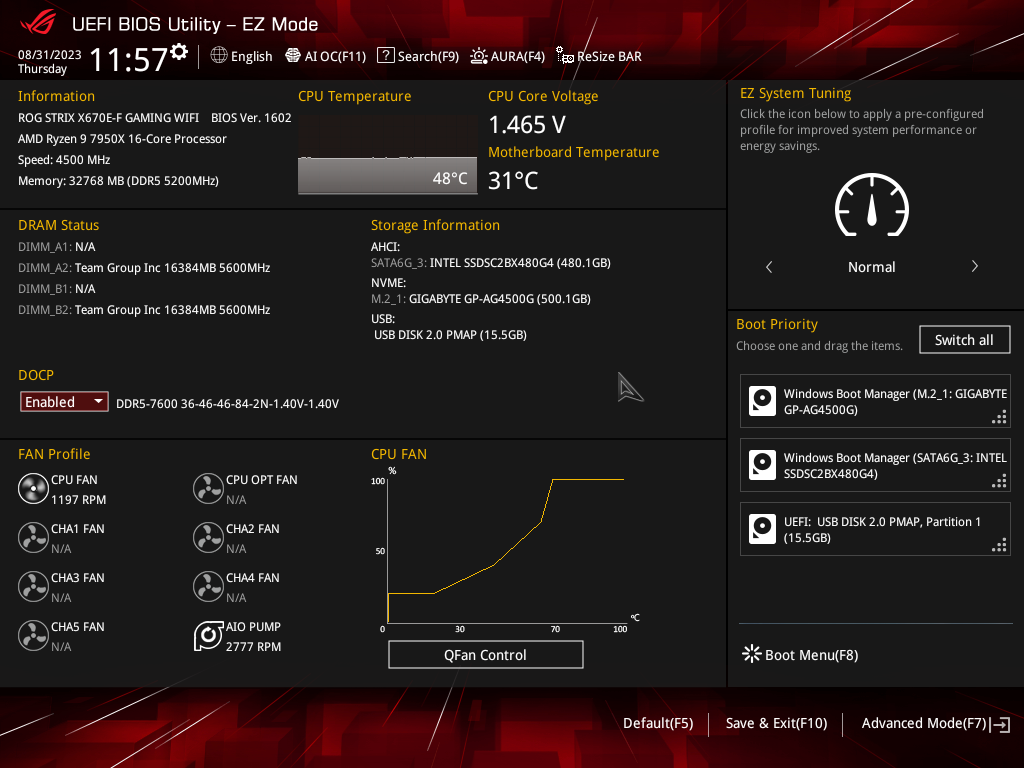The image size is (1024, 768).
Task: Click the ROG logo icon
Action: pyautogui.click(x=39, y=23)
